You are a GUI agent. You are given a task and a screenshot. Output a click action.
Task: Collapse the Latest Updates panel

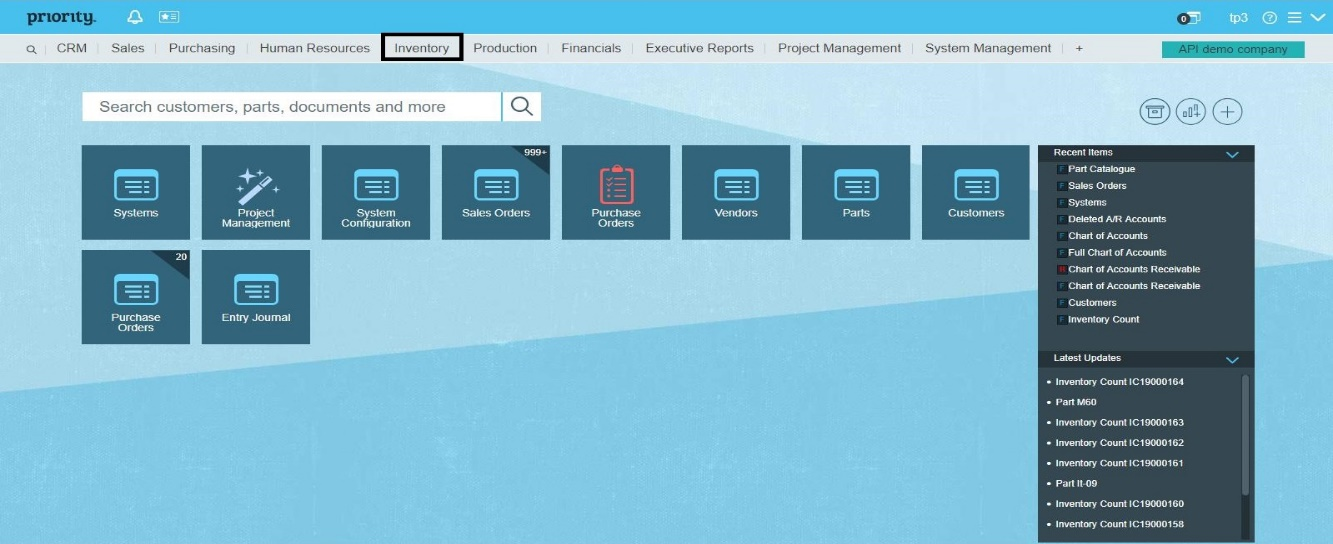point(1232,359)
